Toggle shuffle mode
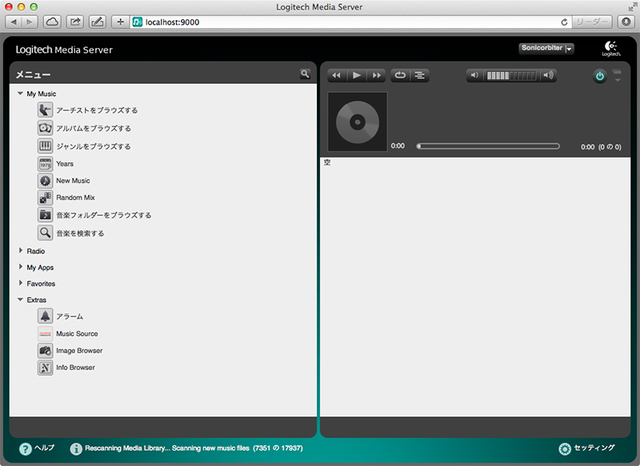This screenshot has width=640, height=466. pyautogui.click(x=420, y=75)
